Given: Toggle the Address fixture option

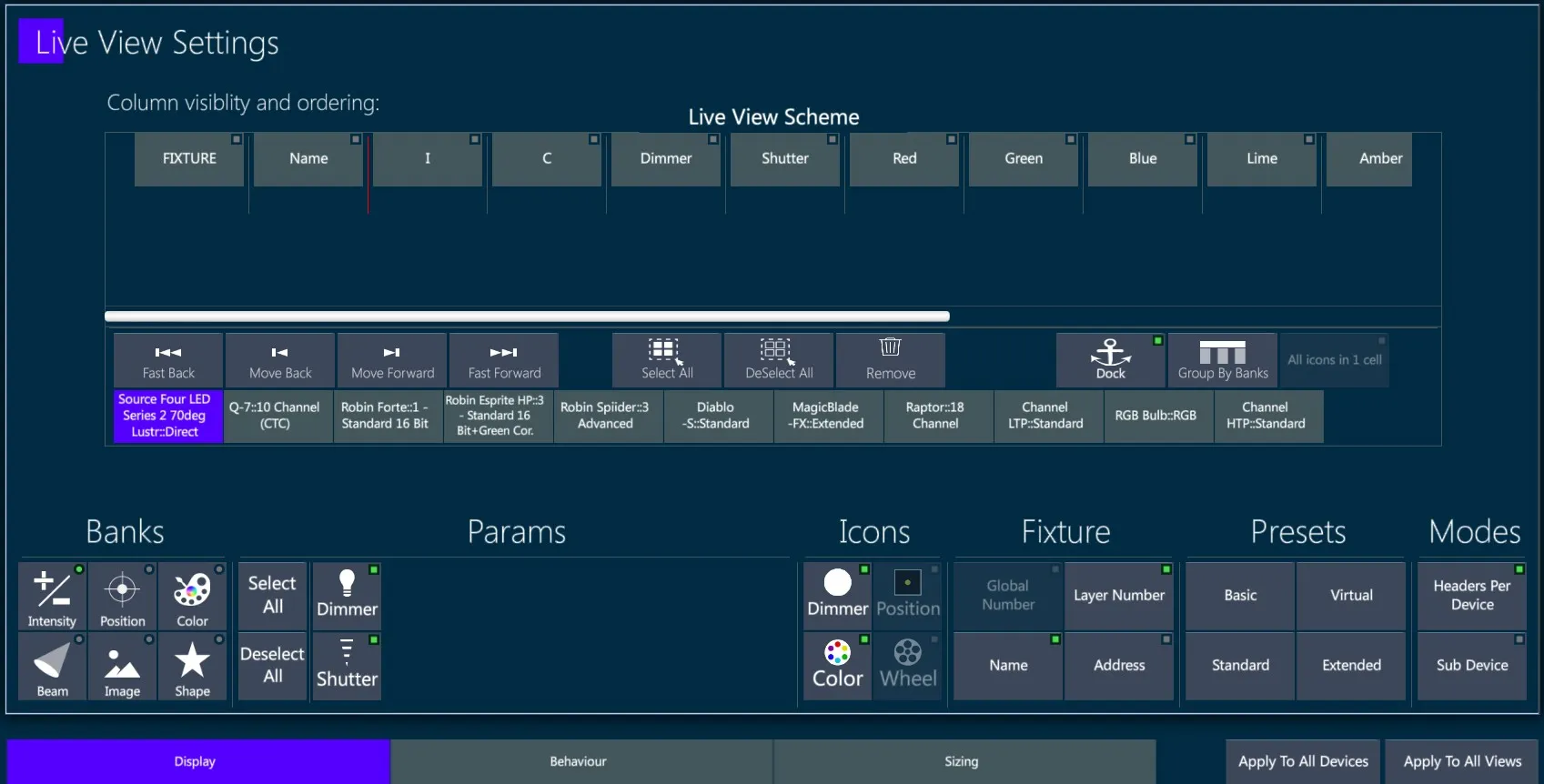Looking at the screenshot, I should click(1119, 666).
